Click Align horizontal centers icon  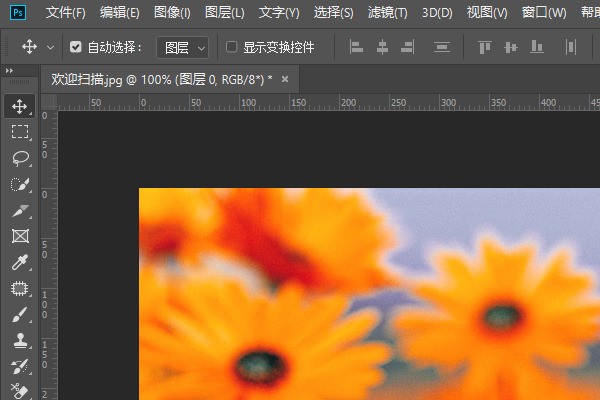coord(382,47)
